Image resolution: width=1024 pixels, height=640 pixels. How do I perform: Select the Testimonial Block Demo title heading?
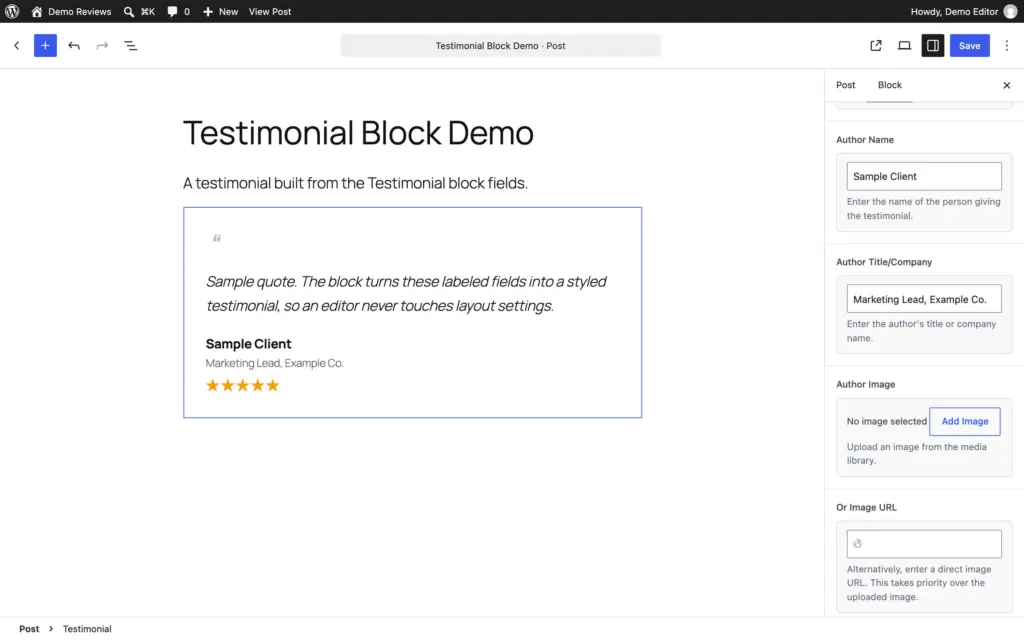[358, 133]
